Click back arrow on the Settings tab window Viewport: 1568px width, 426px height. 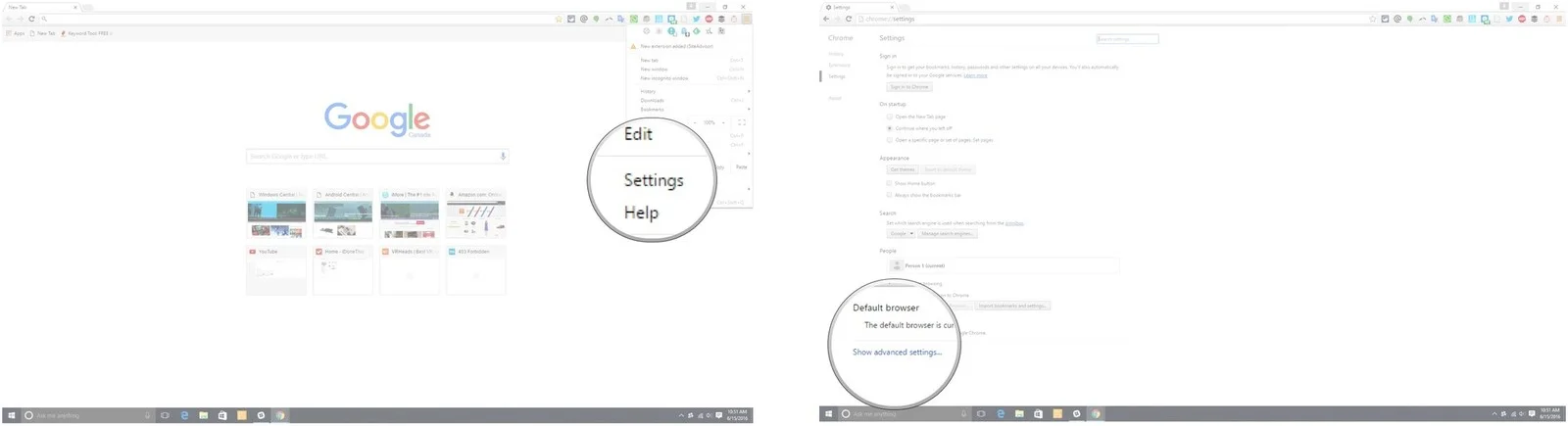(x=826, y=19)
